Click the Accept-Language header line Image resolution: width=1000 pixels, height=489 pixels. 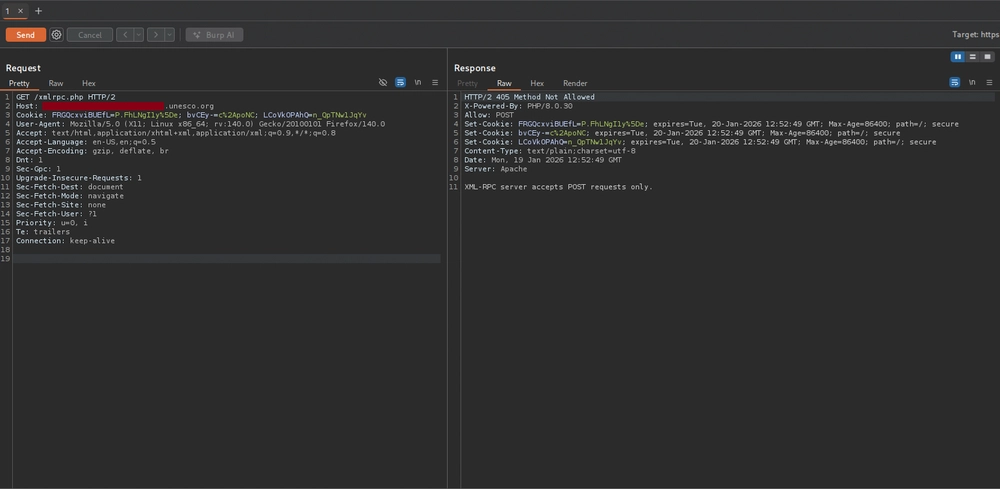pos(85,142)
